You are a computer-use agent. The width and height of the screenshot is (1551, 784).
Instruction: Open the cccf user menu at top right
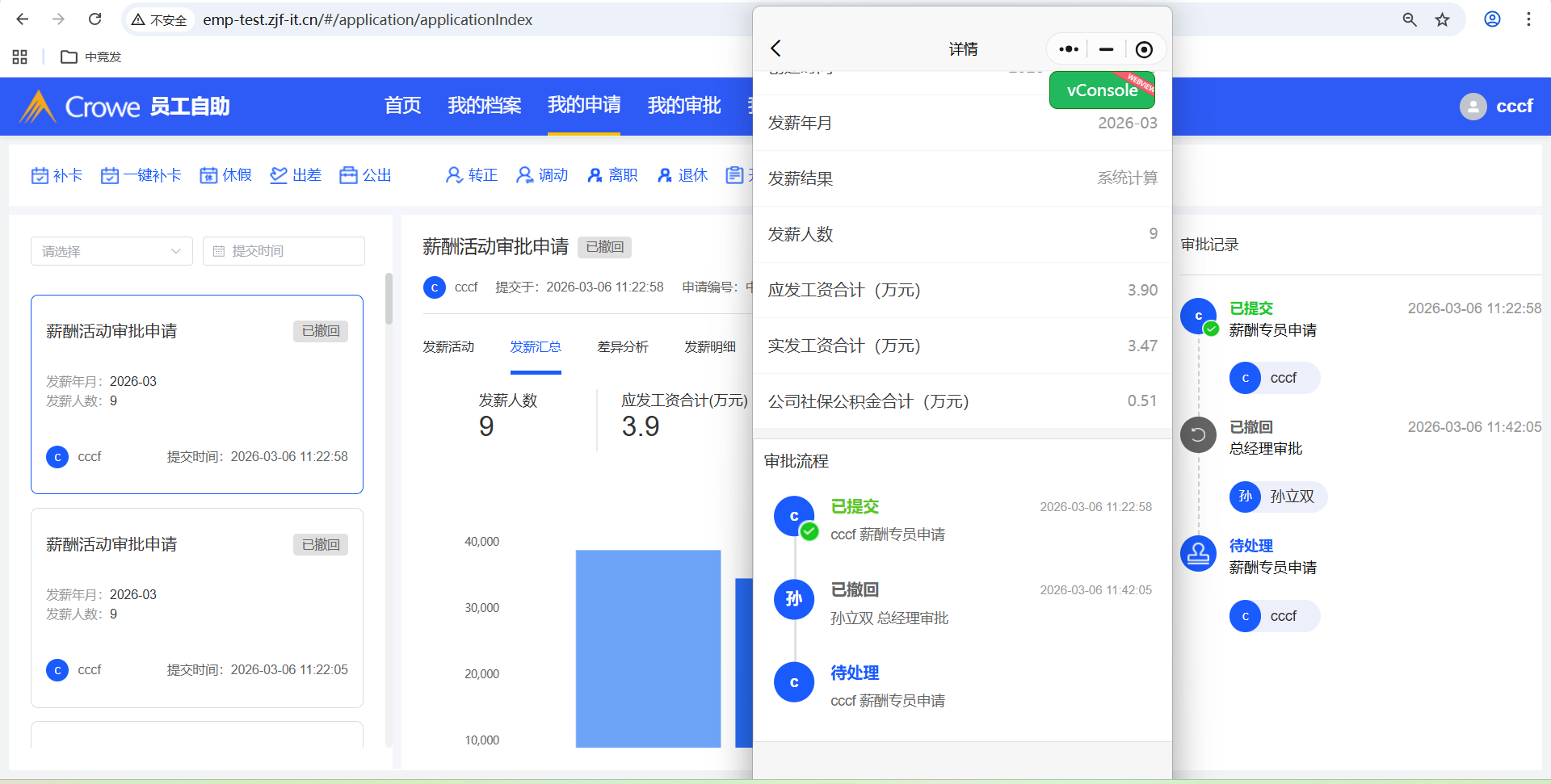click(x=1497, y=107)
